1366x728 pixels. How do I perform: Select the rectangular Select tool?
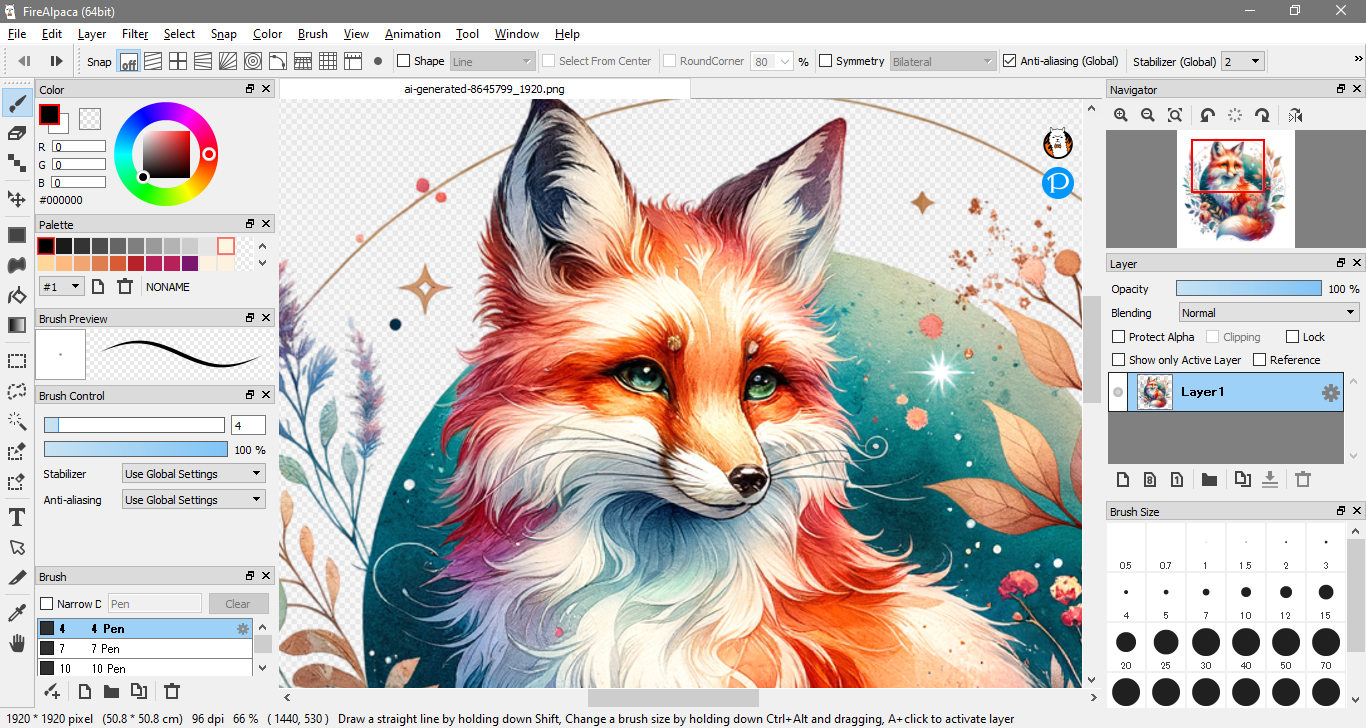point(17,361)
